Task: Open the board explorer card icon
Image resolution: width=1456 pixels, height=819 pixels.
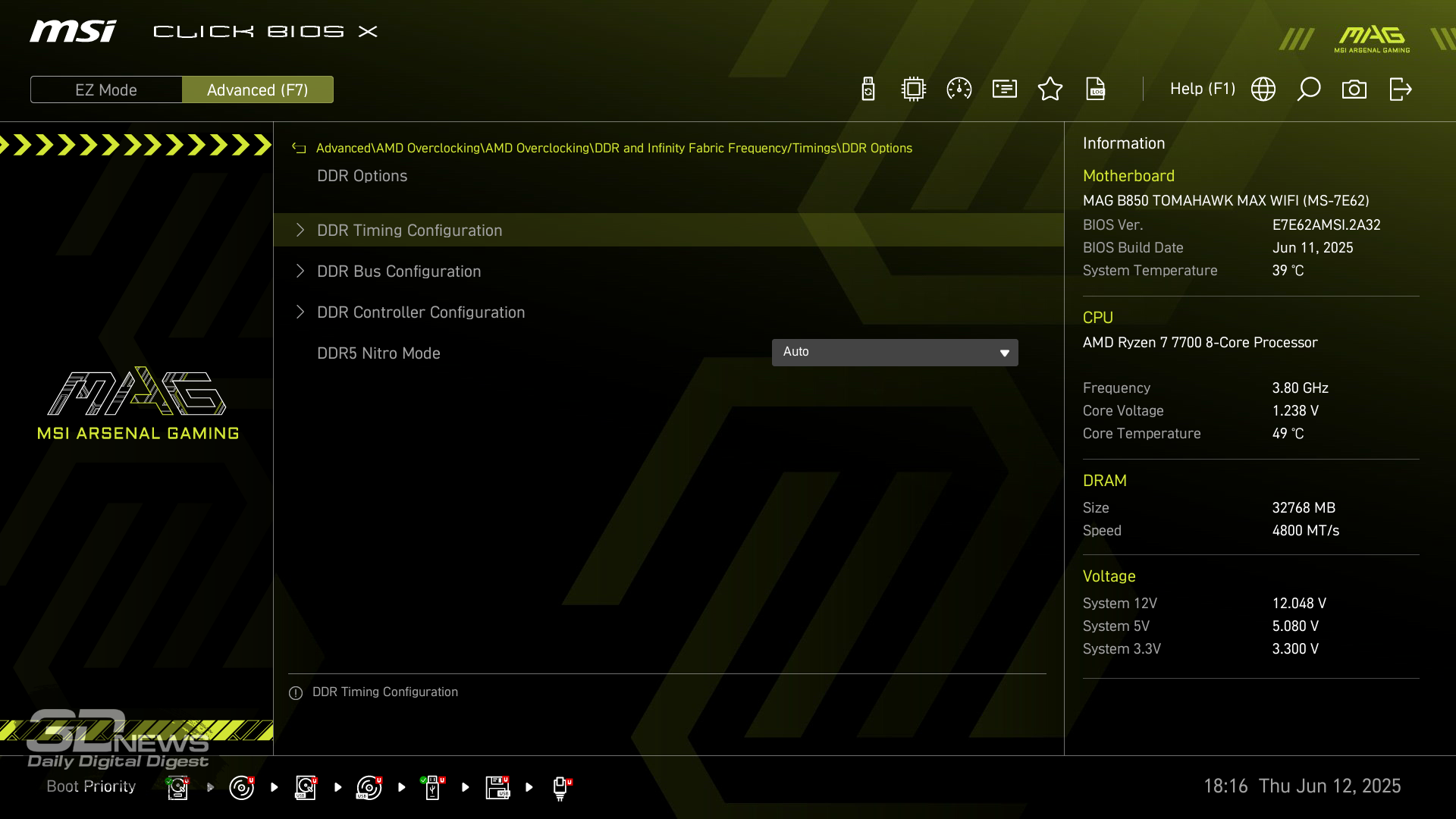Action: [x=1005, y=89]
